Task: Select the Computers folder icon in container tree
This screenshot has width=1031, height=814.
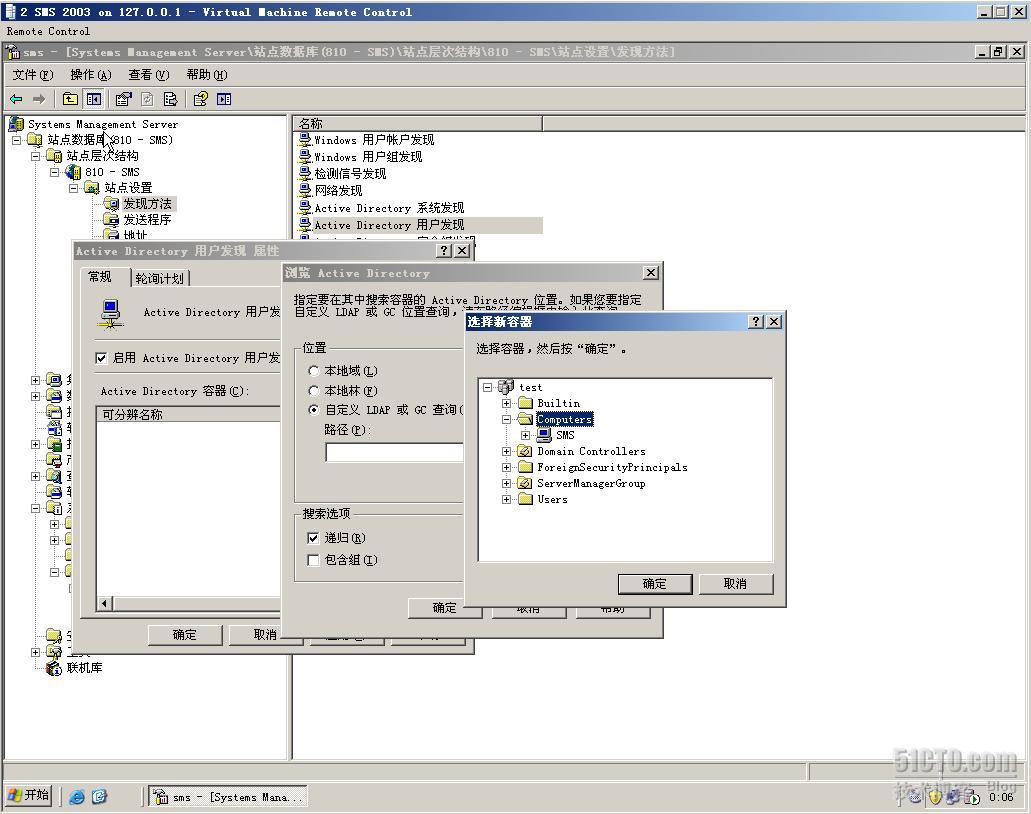Action: [525, 419]
